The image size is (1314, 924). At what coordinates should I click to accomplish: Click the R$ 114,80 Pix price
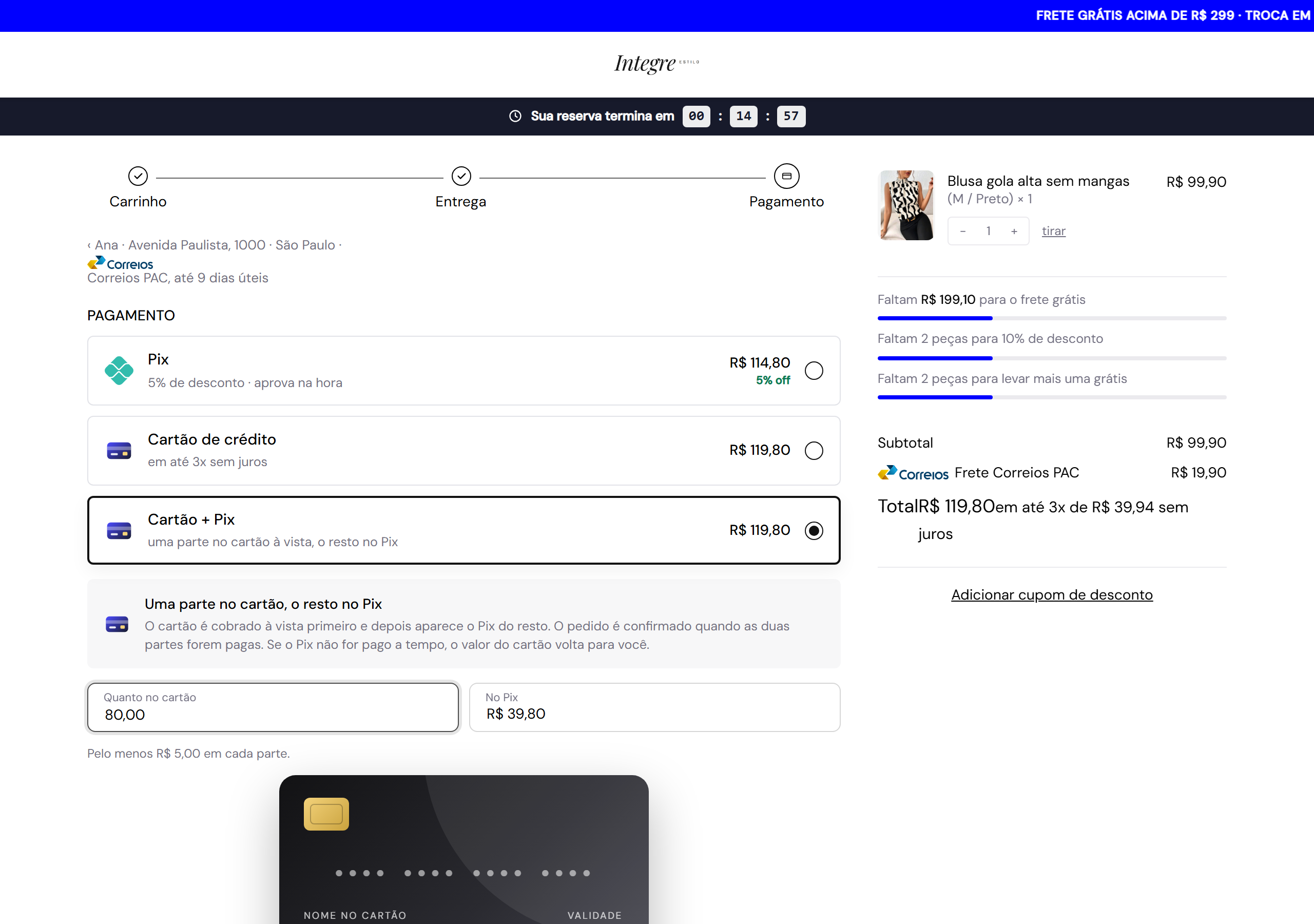pos(760,362)
